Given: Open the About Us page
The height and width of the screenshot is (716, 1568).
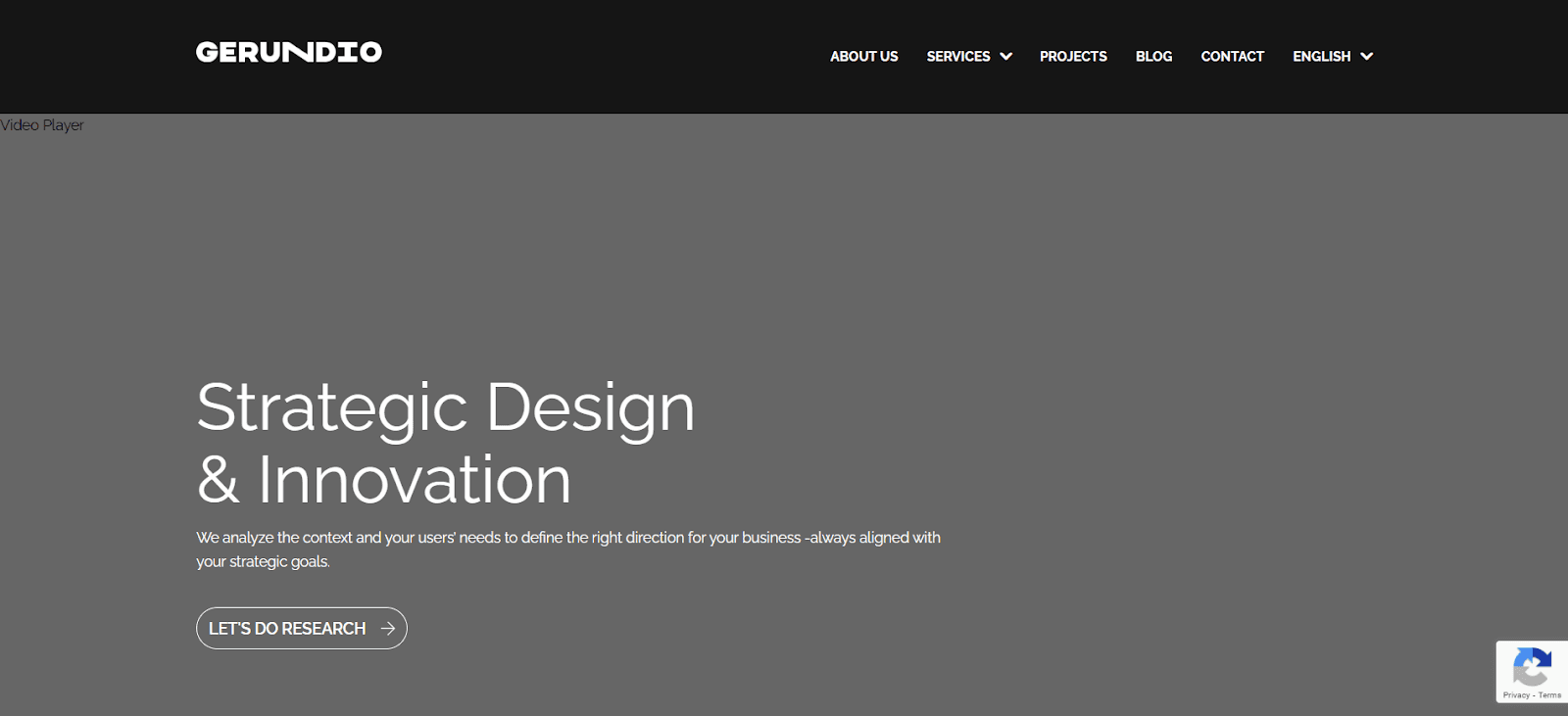Looking at the screenshot, I should click(863, 57).
